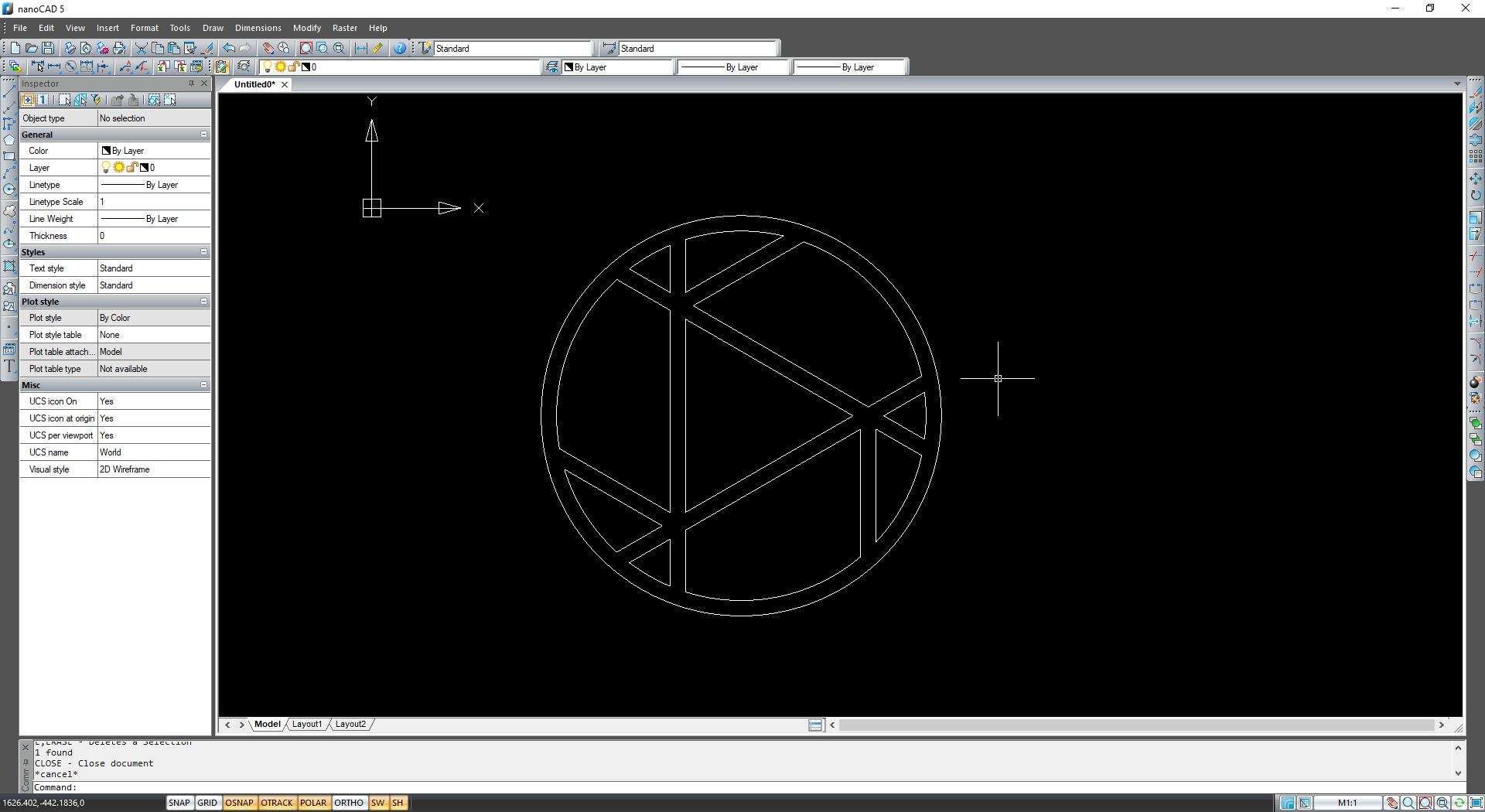
Task: Click the Open file folder icon
Action: pyautogui.click(x=32, y=48)
